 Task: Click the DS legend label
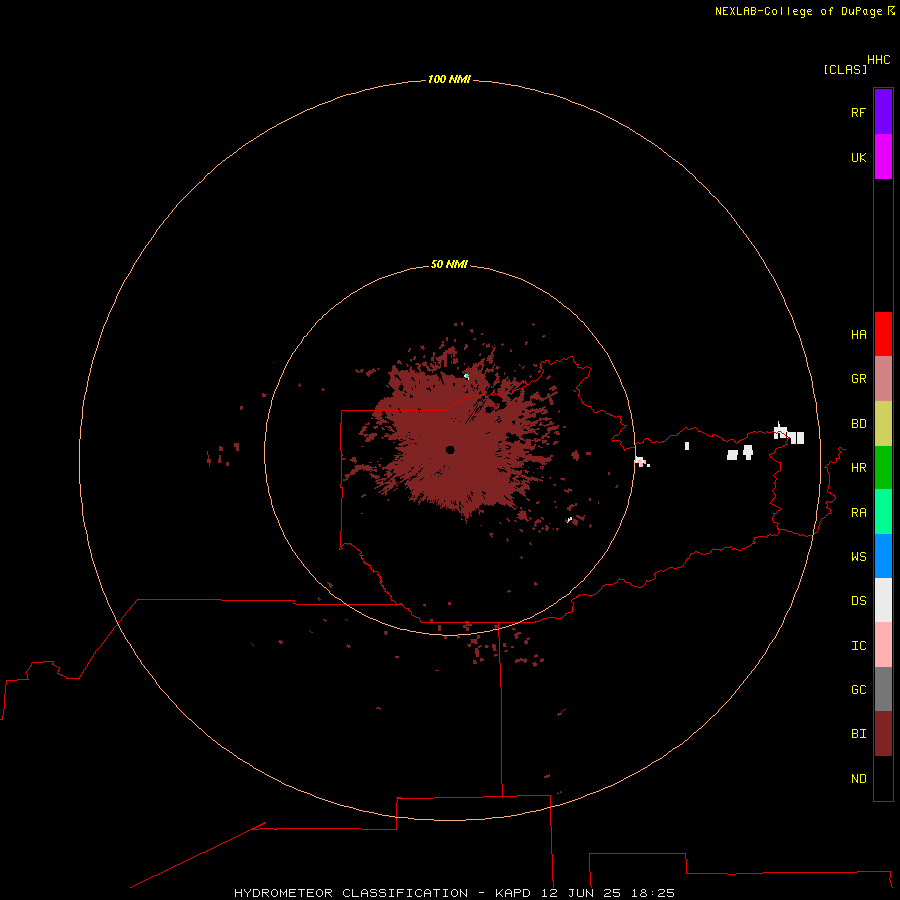858,601
